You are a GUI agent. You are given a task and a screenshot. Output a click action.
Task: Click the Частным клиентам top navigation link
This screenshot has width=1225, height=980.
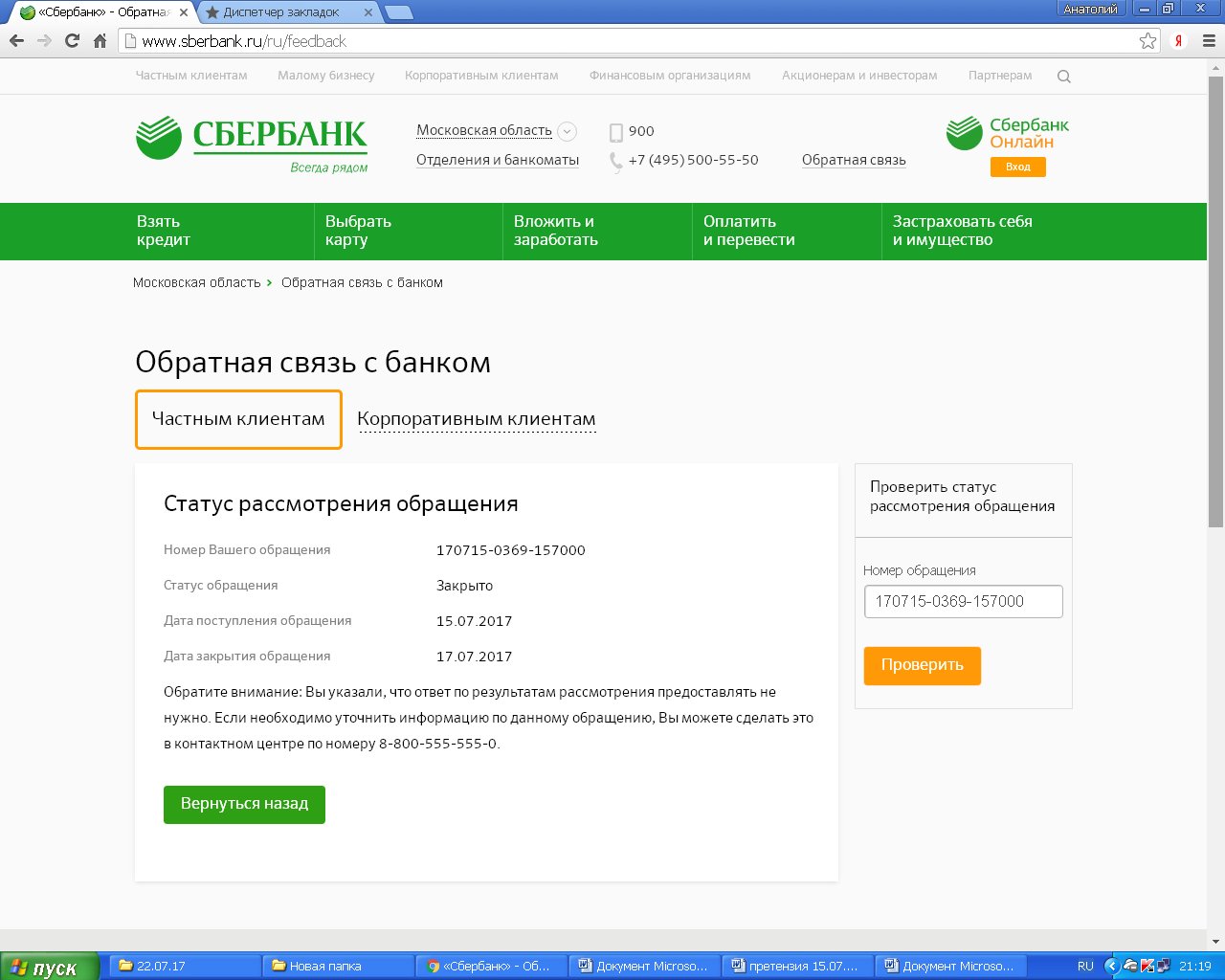point(191,76)
